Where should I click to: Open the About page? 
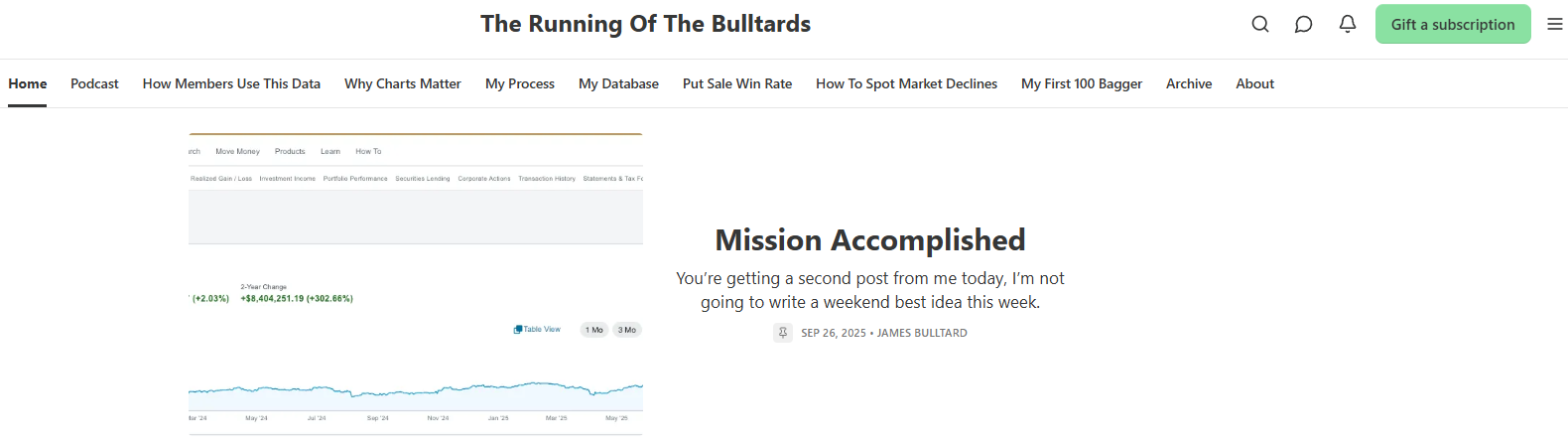1254,83
